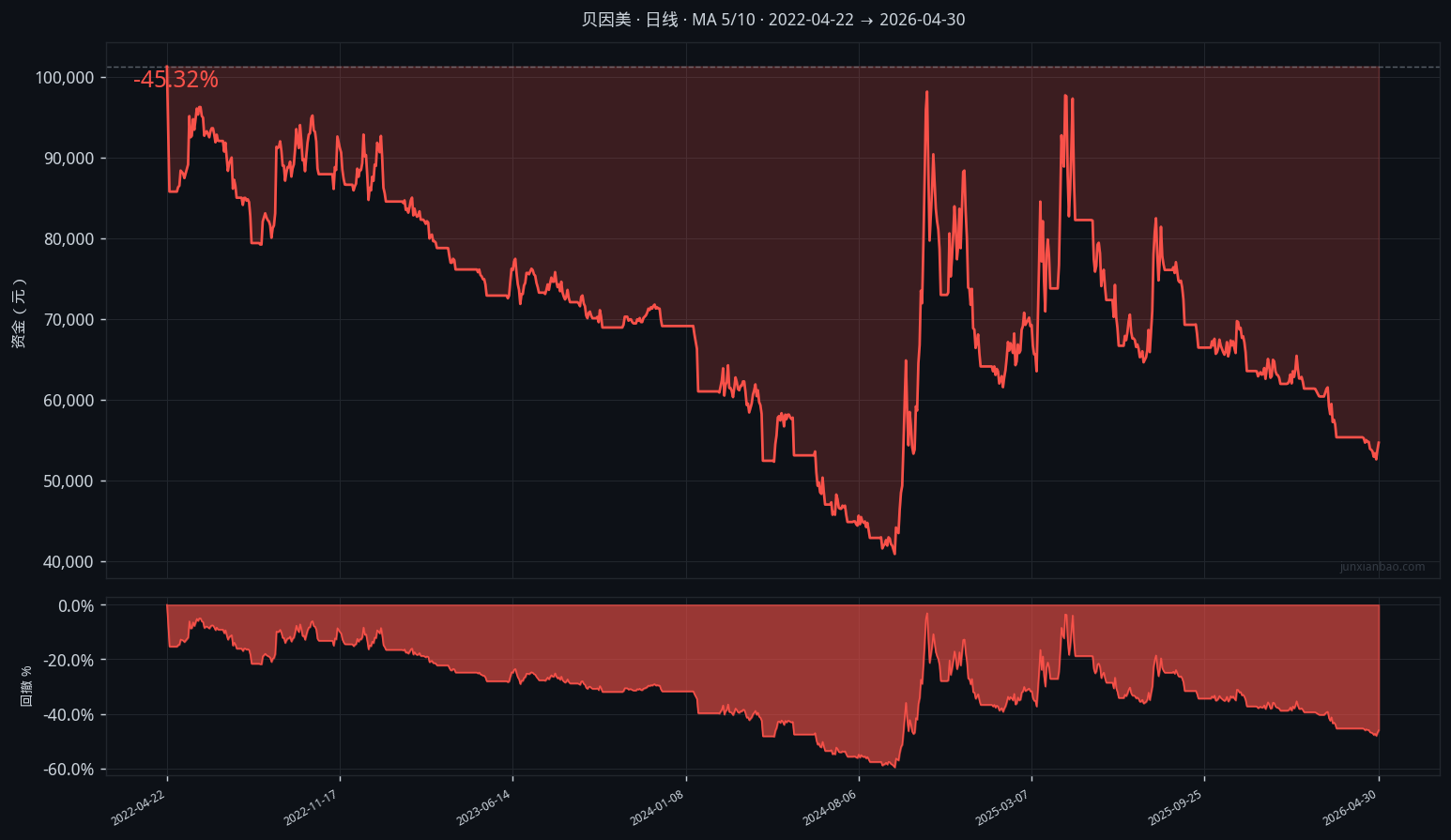Select the 60,000 equity axis label
1451x840 pixels.
click(x=69, y=401)
